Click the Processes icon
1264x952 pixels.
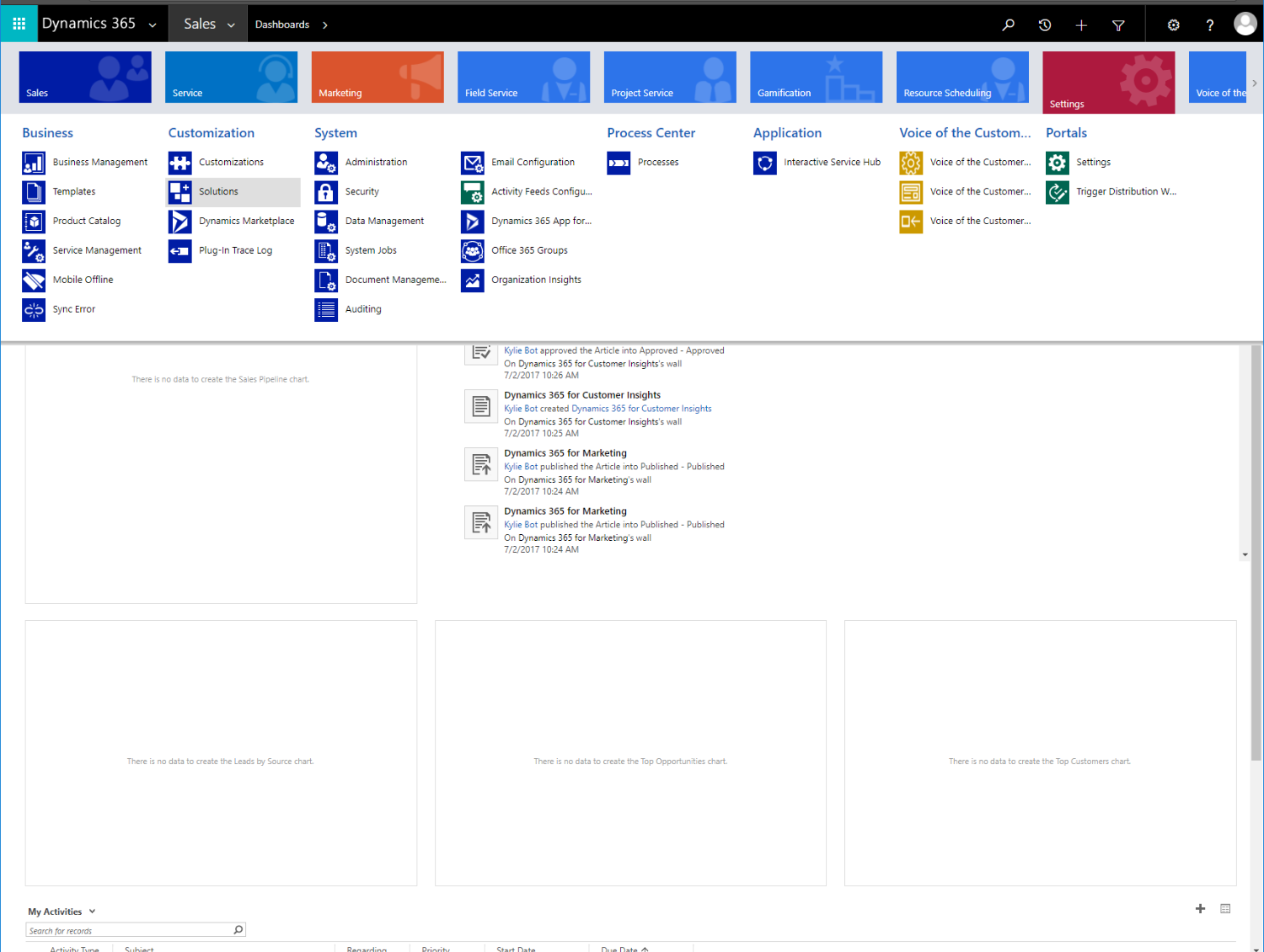point(619,163)
